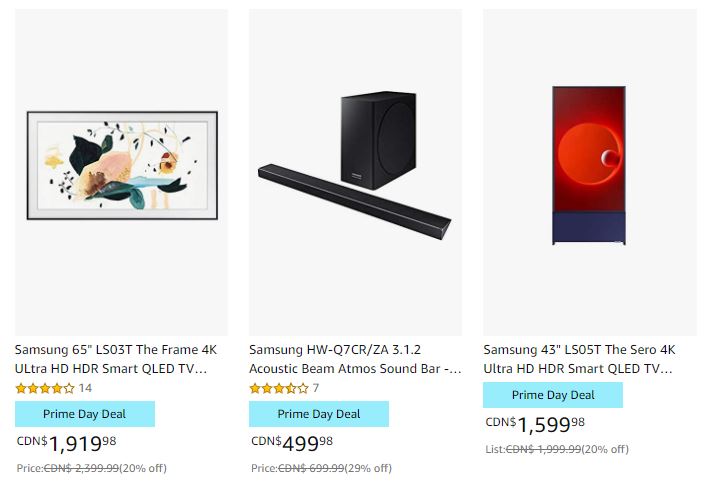Click the crossed-out CDN$ 2,399.99 price
Image resolution: width=722 pixels, height=489 pixels.
coord(82,468)
